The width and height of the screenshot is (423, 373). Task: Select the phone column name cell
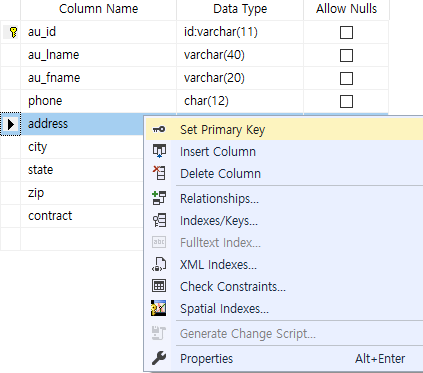pos(98,101)
